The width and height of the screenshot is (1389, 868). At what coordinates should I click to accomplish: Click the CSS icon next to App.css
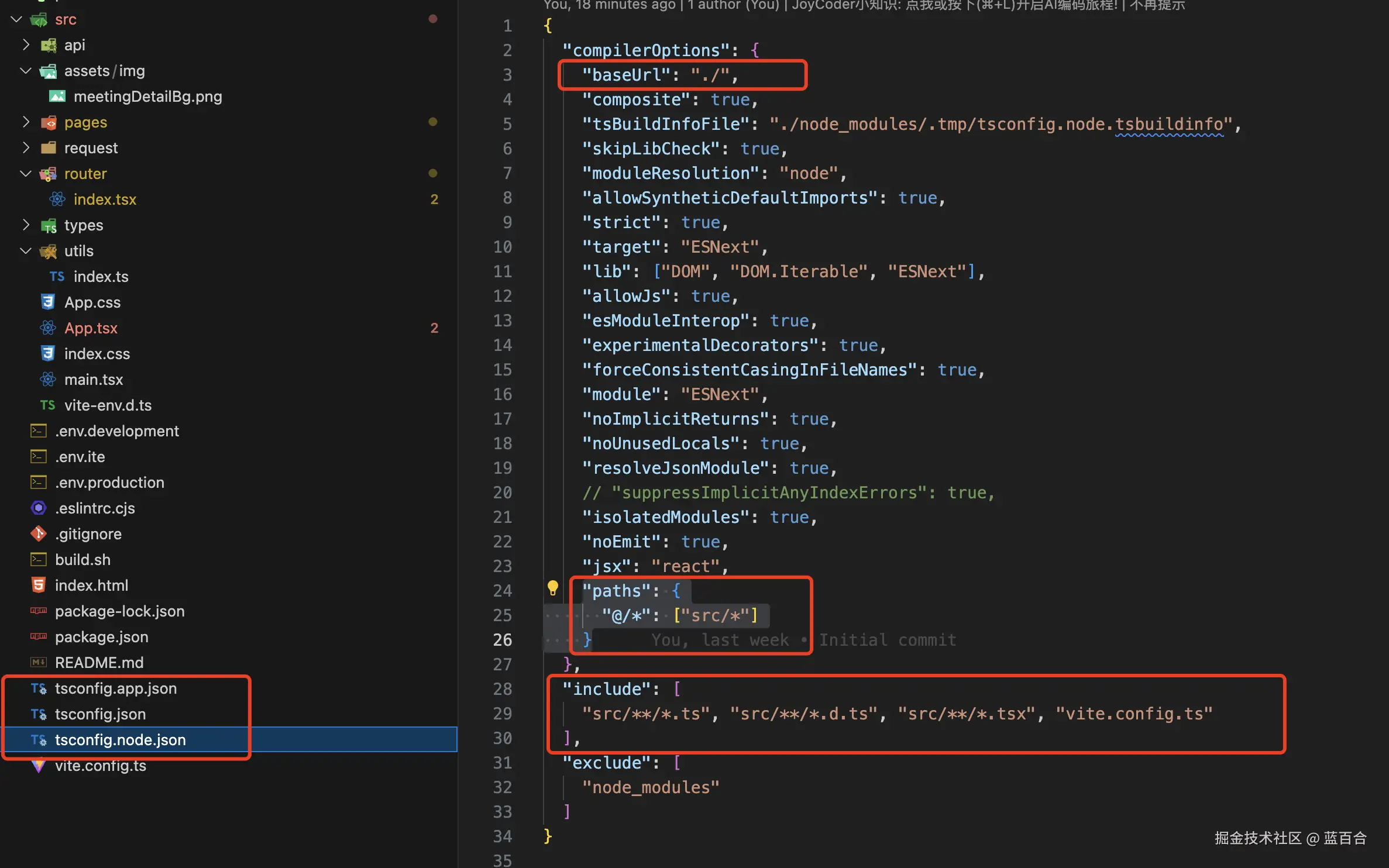[48, 302]
